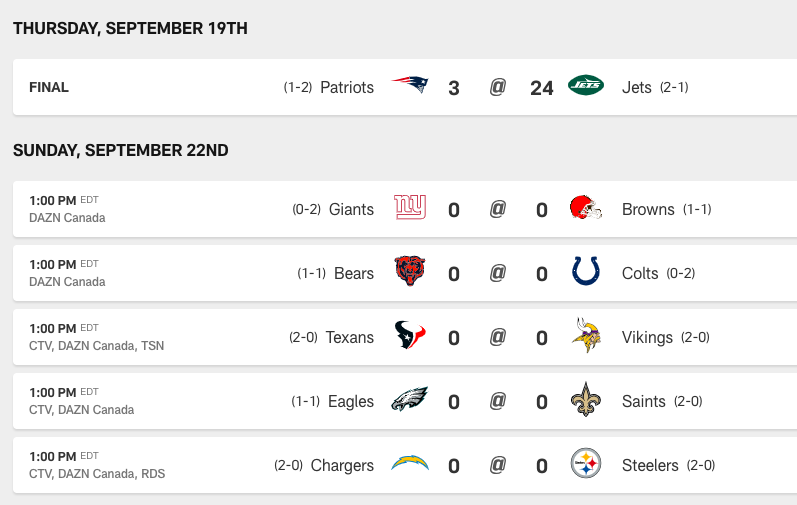
Task: Click the Bears at Colts @ symbol
Action: pos(498,273)
